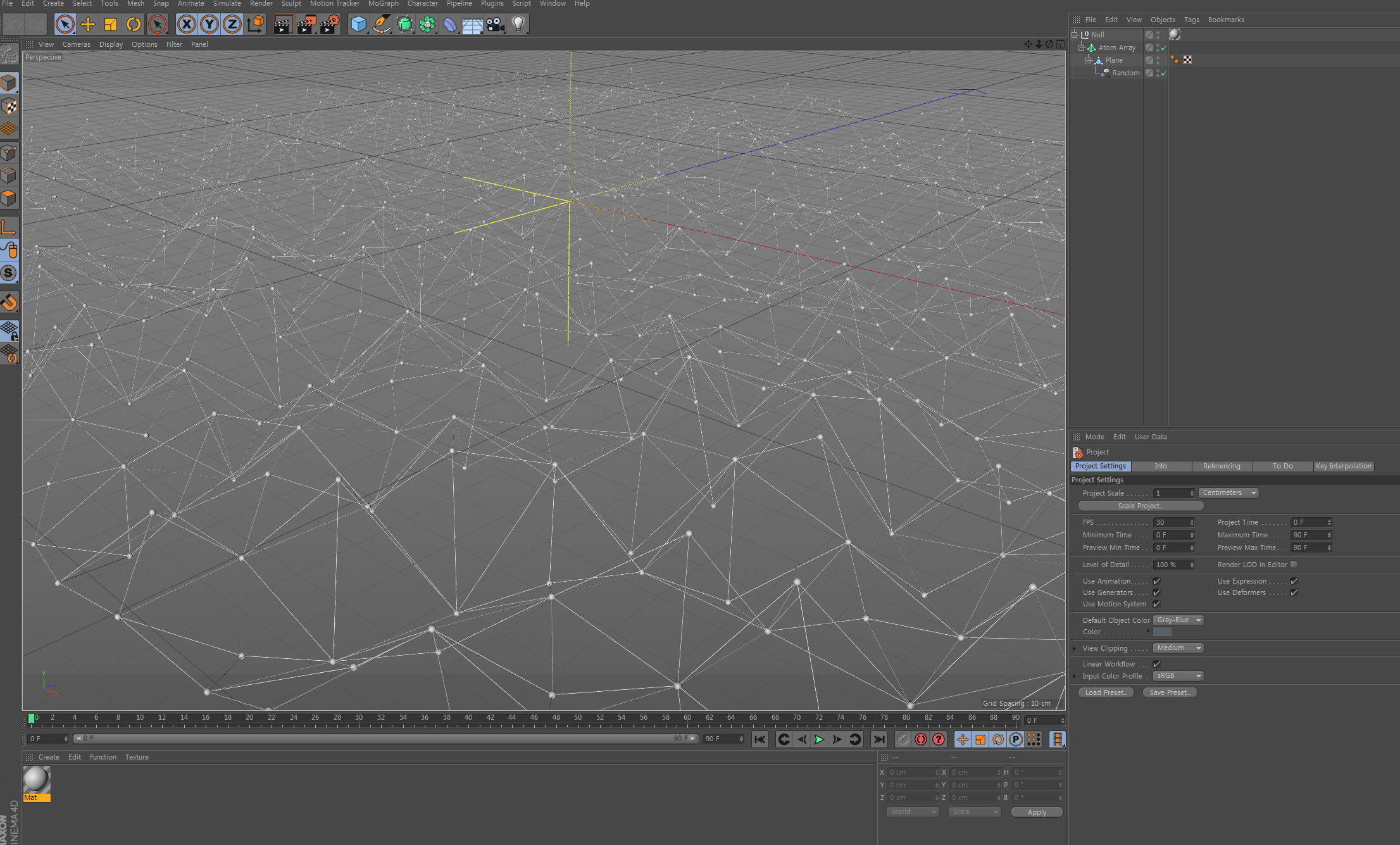Open the MoGraph menu
1400x845 pixels.
tap(384, 4)
